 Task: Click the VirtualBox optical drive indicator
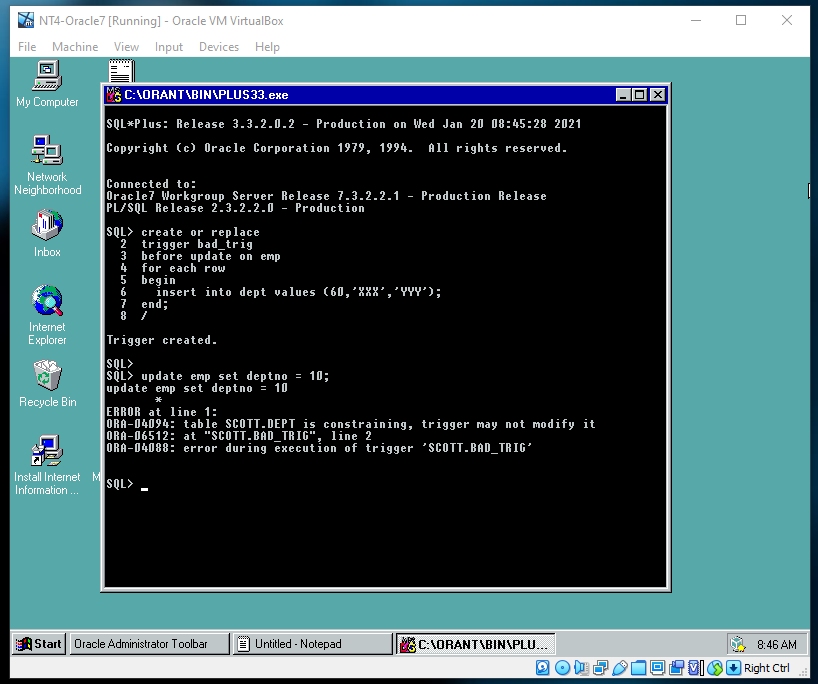pyautogui.click(x=562, y=668)
